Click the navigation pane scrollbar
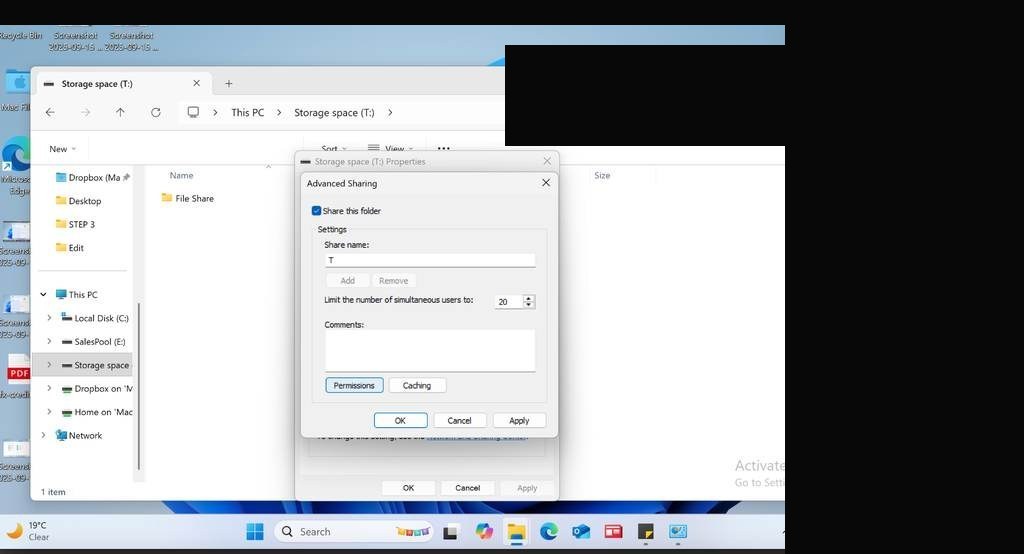 pos(138,387)
